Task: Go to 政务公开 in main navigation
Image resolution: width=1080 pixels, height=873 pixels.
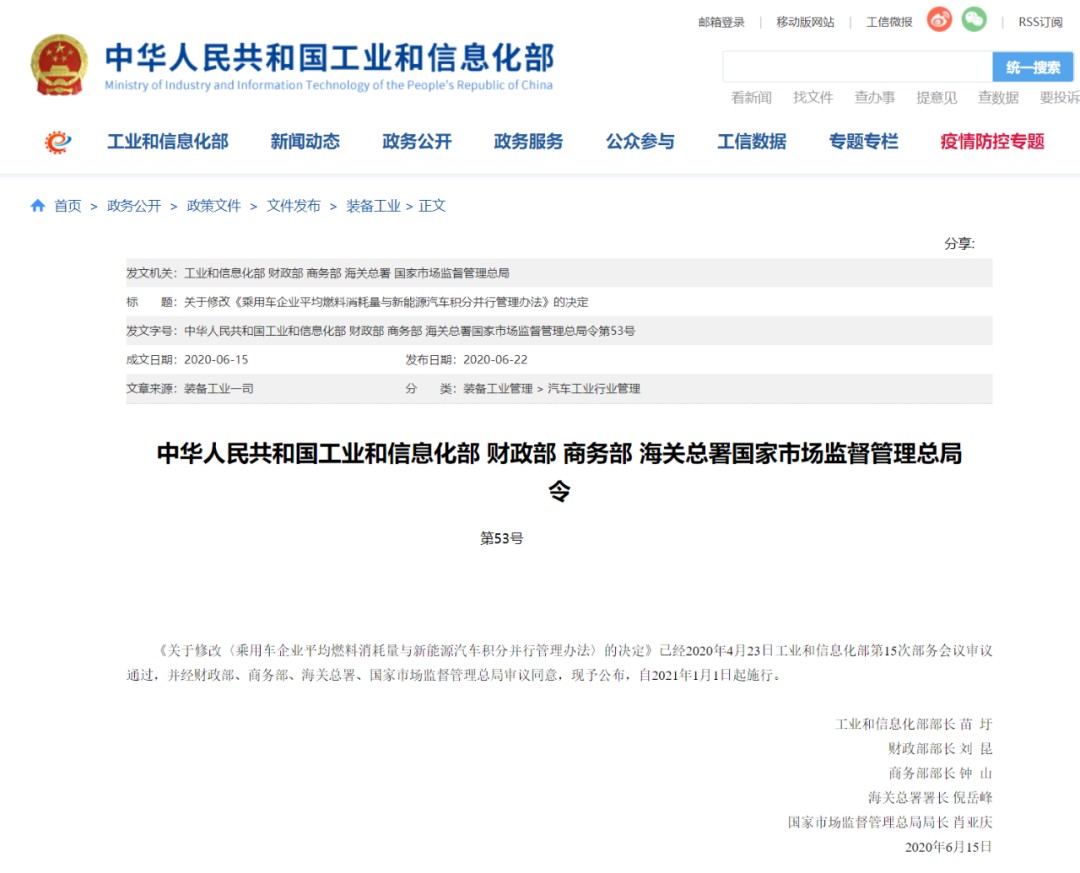Action: [417, 142]
